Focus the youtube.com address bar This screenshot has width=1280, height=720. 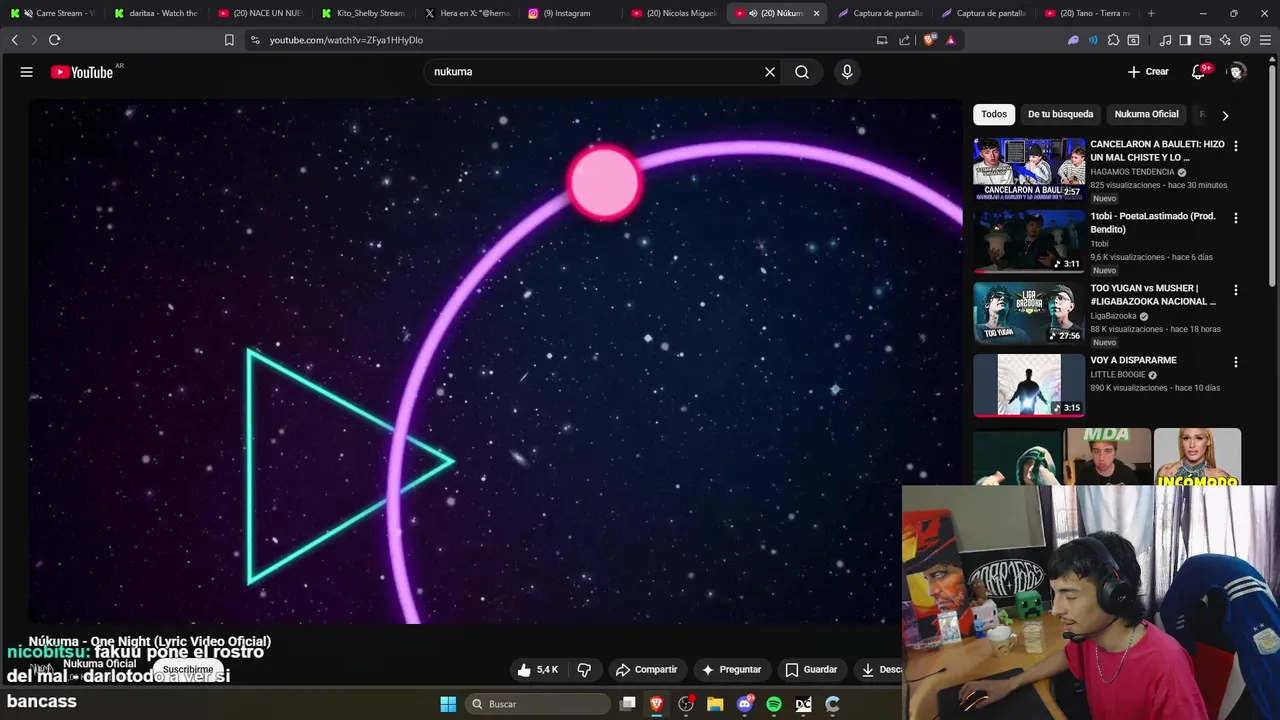(x=560, y=40)
